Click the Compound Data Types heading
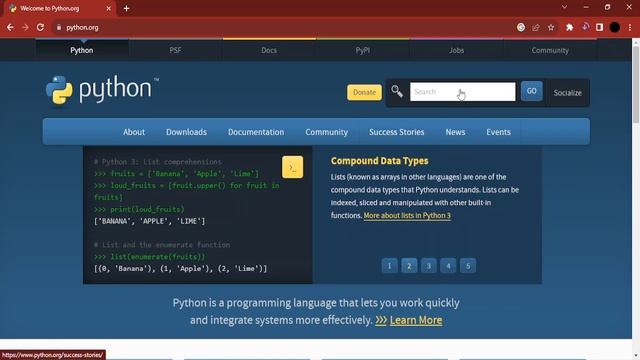Screen dimensions: 640x360 coord(379,161)
